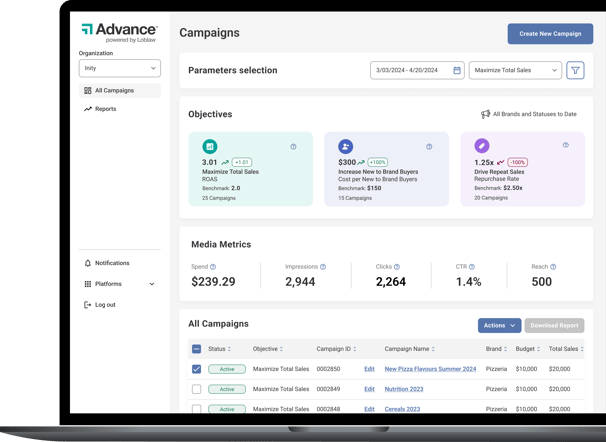Sort table by Campaign Name column arrows
Image resolution: width=606 pixels, height=442 pixels.
[x=433, y=349]
